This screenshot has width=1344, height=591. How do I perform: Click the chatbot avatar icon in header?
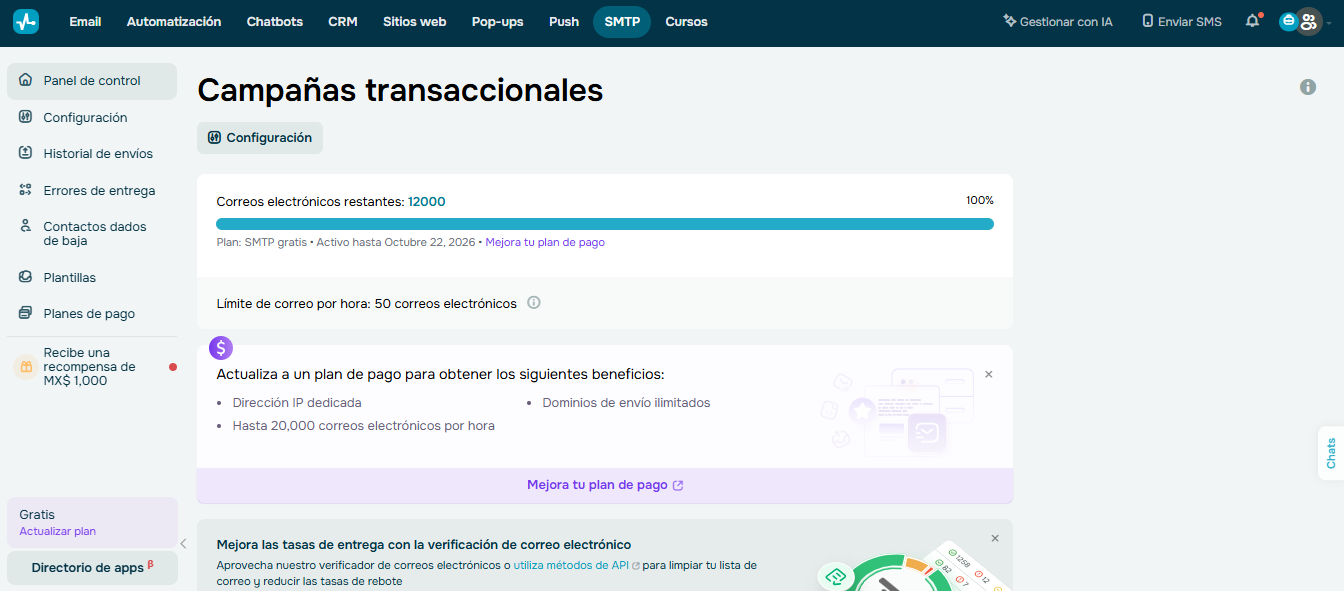[x=1288, y=21]
